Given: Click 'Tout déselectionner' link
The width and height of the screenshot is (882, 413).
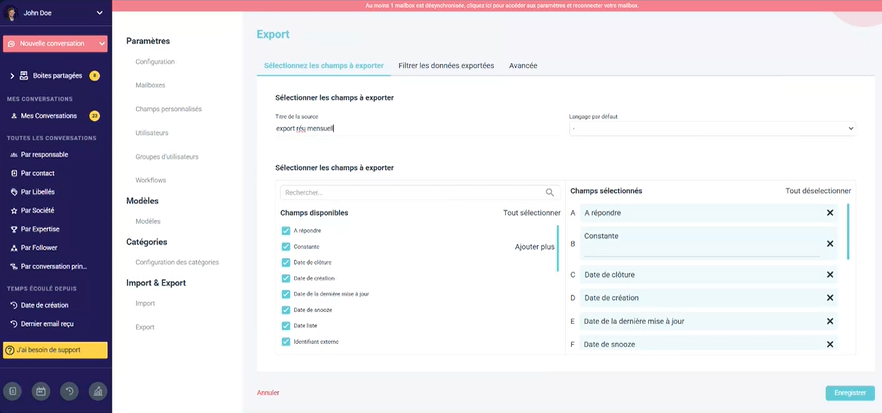Looking at the screenshot, I should [818, 191].
